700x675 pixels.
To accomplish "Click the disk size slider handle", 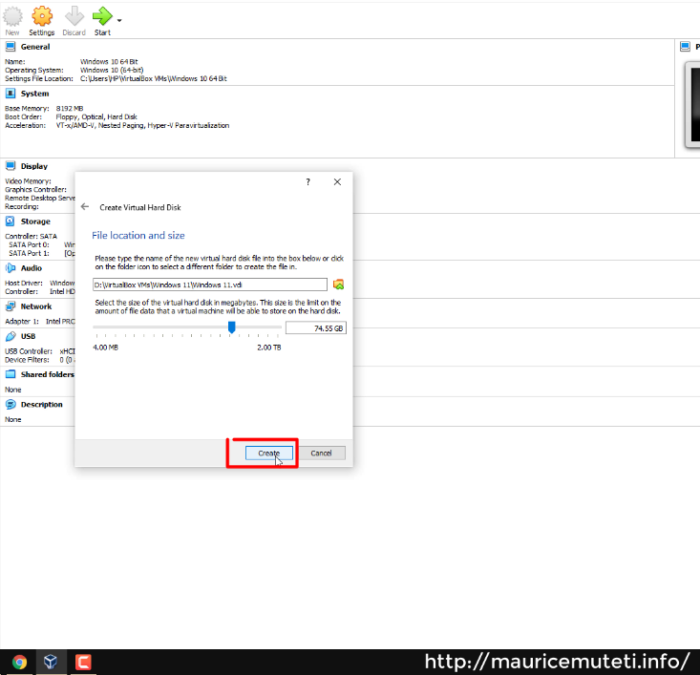I will 232,327.
